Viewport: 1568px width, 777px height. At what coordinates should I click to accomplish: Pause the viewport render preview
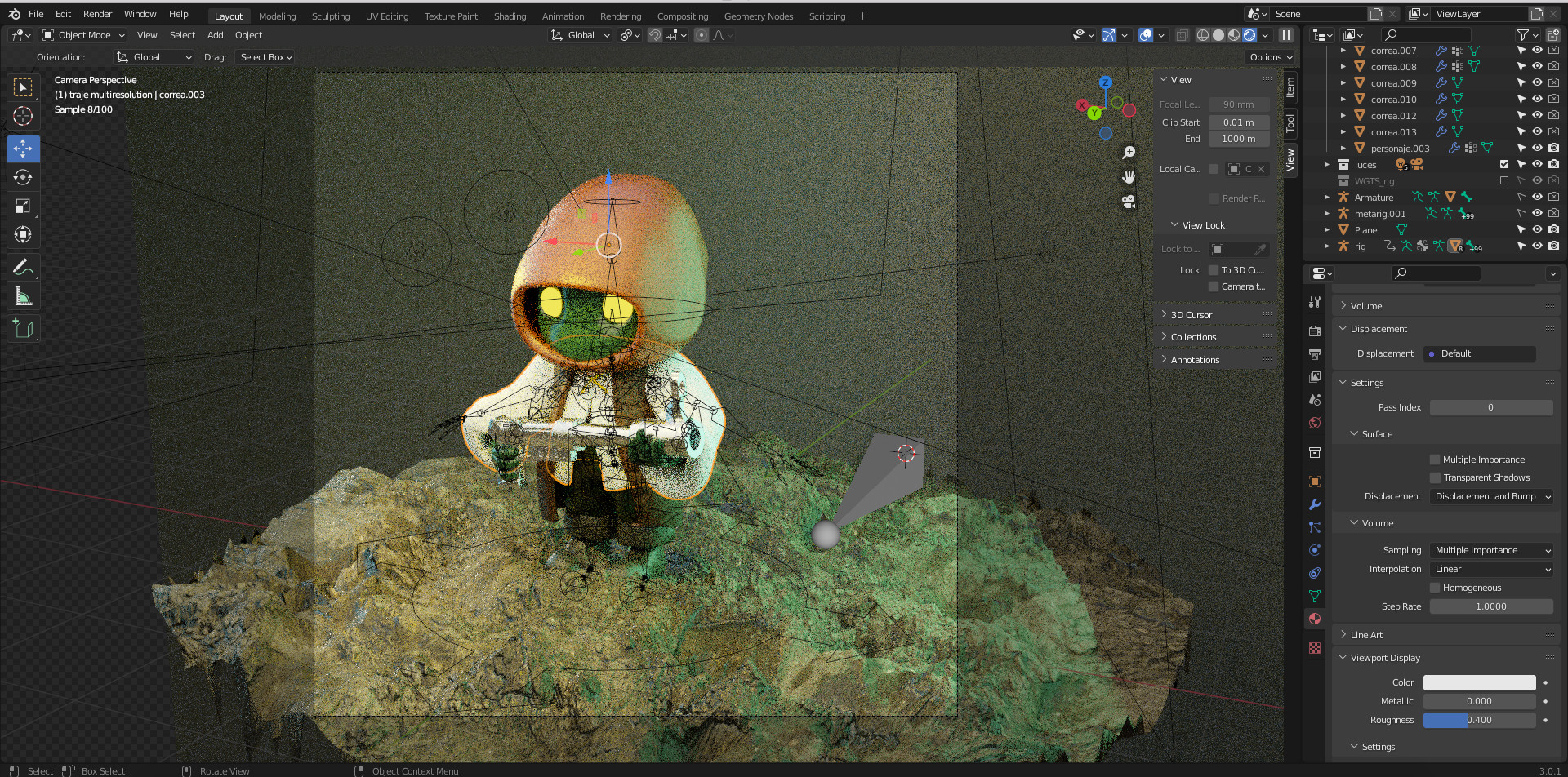pyautogui.click(x=1286, y=35)
